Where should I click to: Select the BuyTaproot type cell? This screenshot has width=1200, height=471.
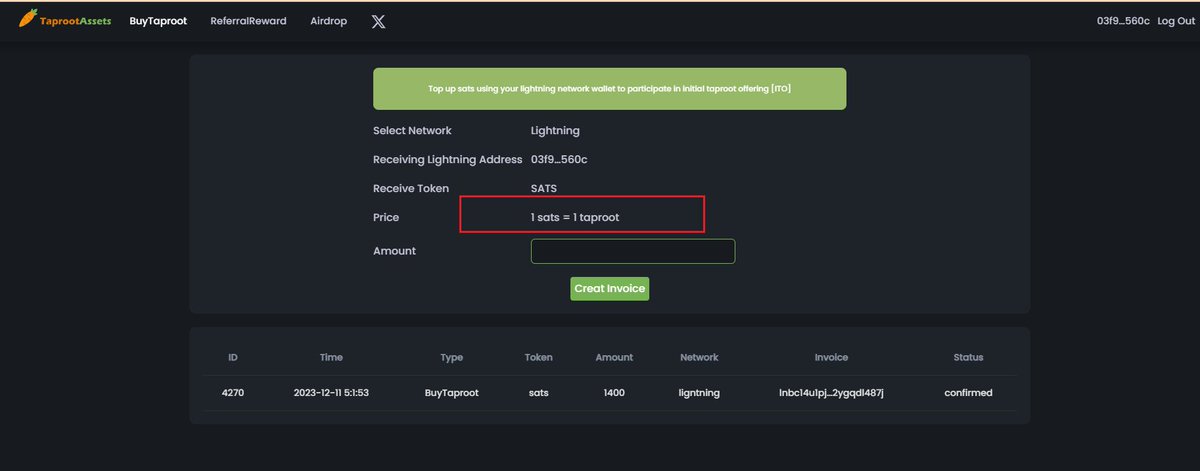click(452, 393)
